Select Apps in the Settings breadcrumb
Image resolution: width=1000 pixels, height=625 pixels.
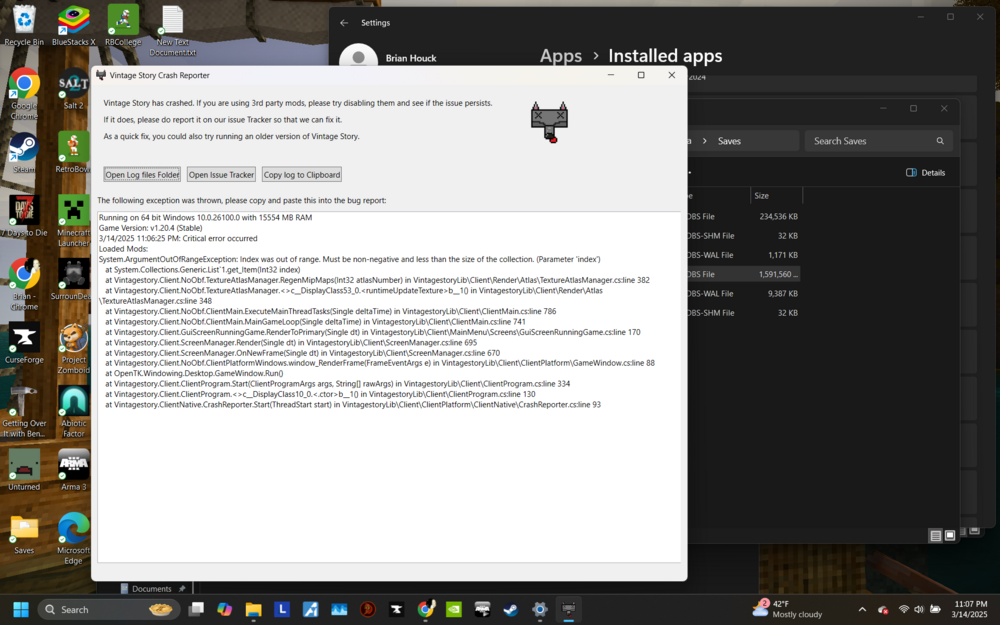point(560,55)
